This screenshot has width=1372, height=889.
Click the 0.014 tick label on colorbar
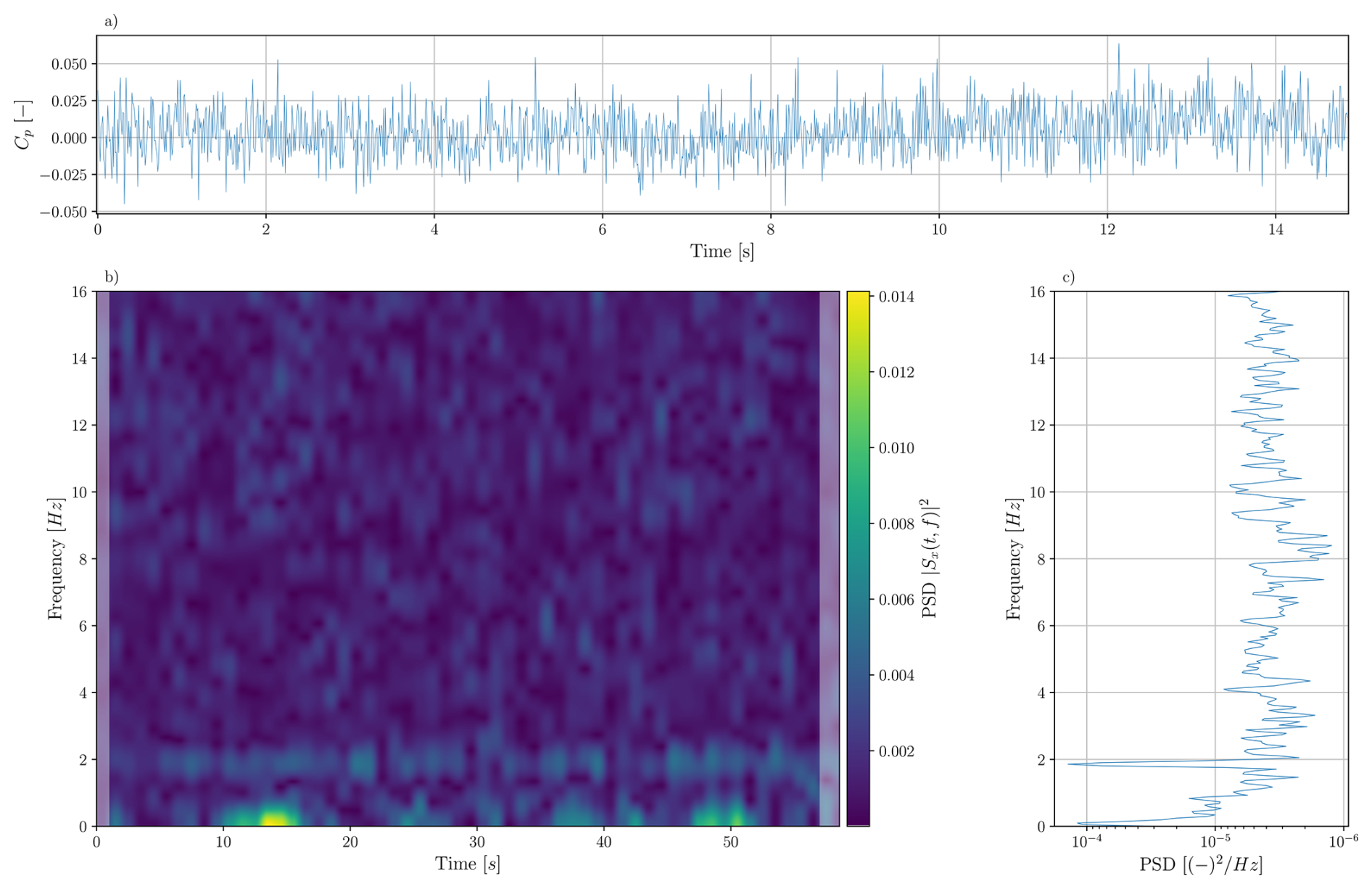(896, 297)
